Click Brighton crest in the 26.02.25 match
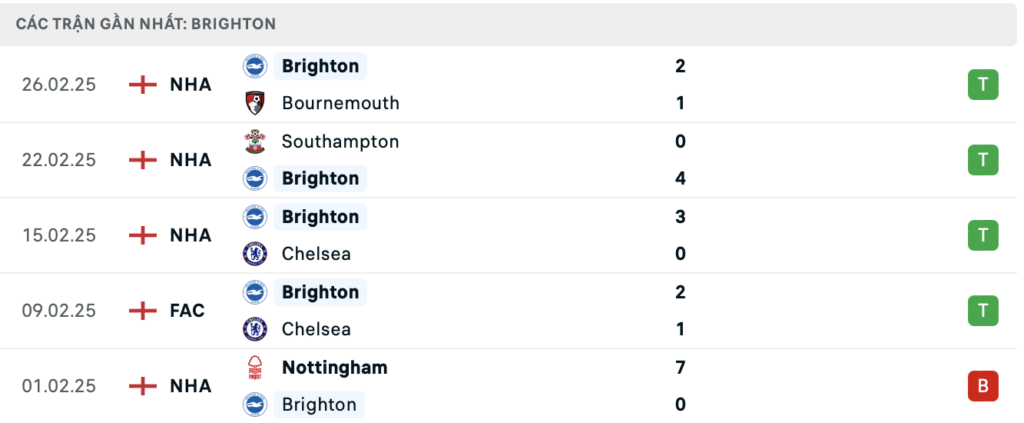Image resolution: width=1024 pixels, height=423 pixels. [x=255, y=66]
